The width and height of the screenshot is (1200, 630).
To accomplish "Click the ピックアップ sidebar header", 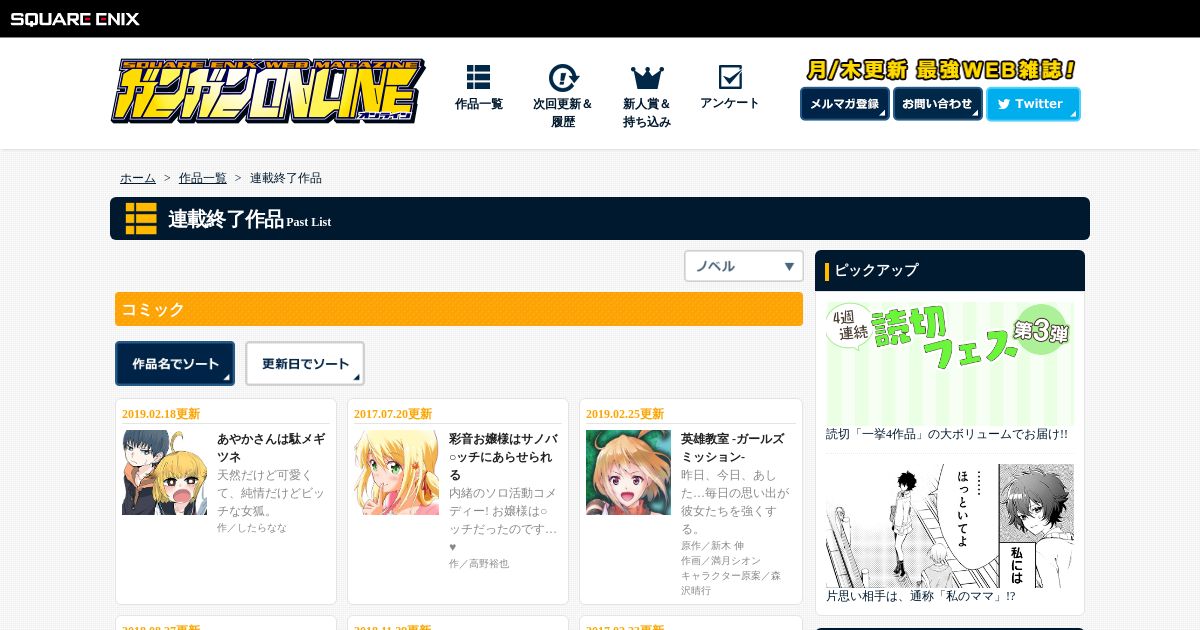I will tap(950, 270).
